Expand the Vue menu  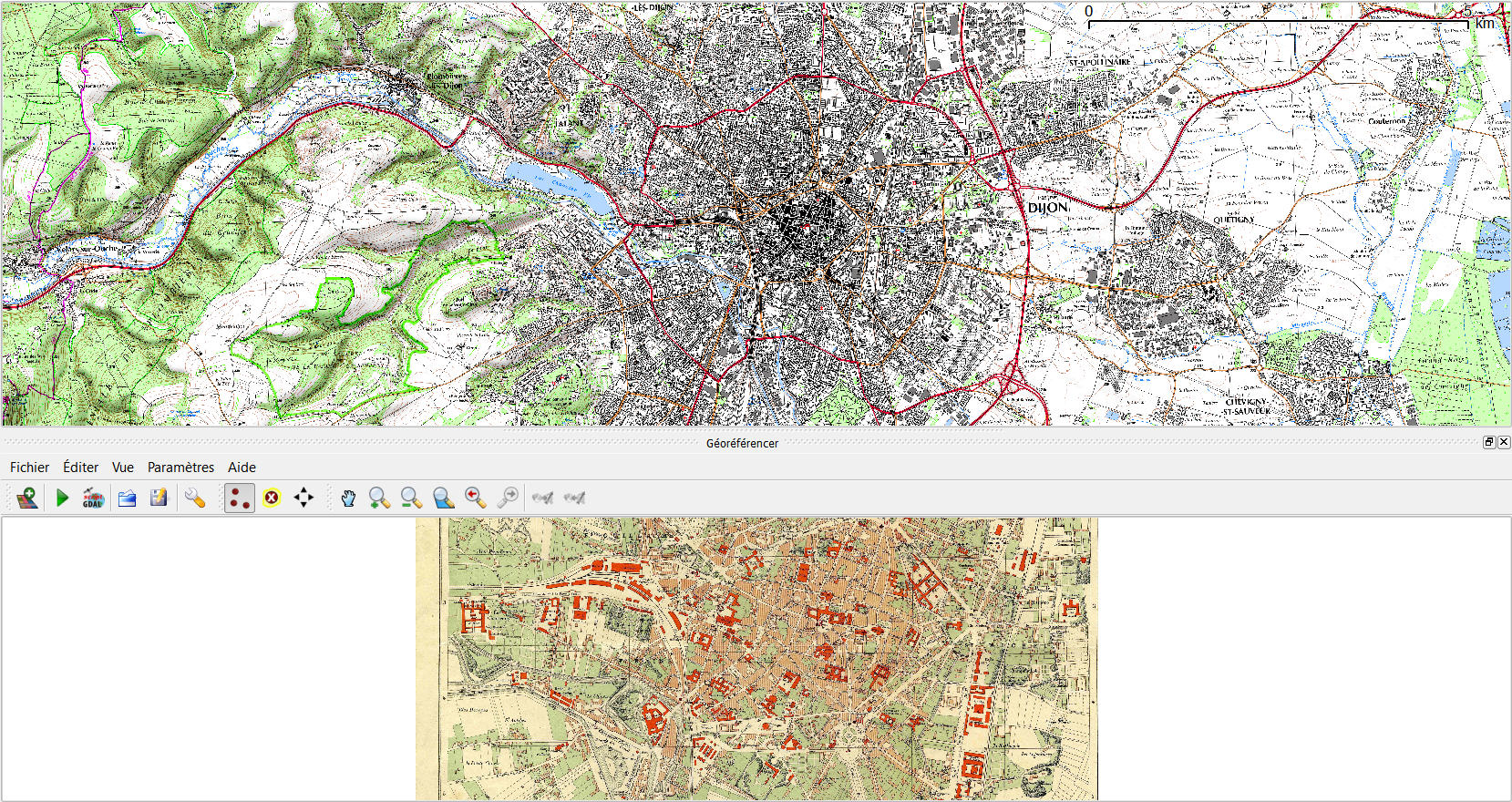click(x=122, y=467)
